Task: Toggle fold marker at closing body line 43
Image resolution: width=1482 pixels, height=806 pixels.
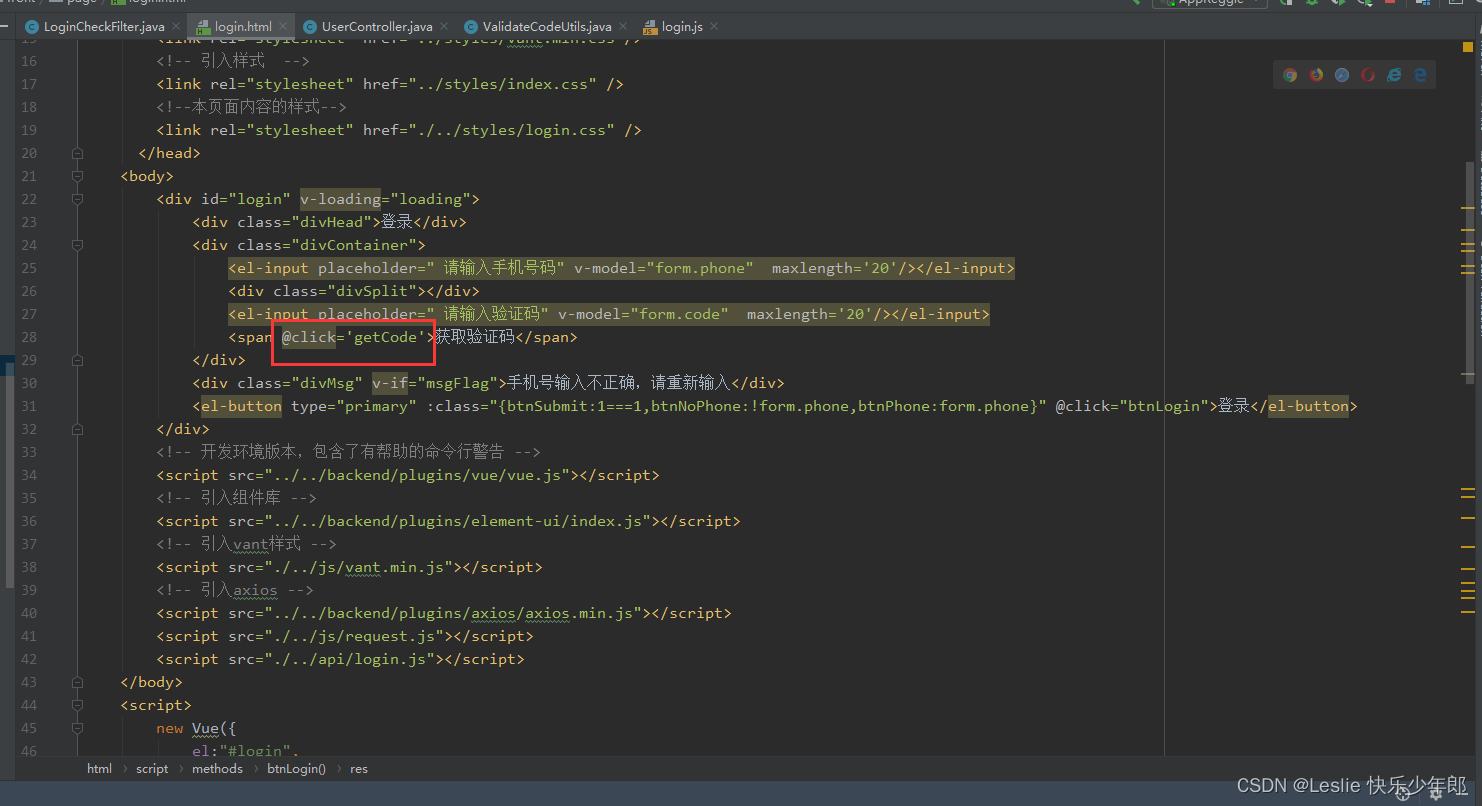Action: point(77,682)
